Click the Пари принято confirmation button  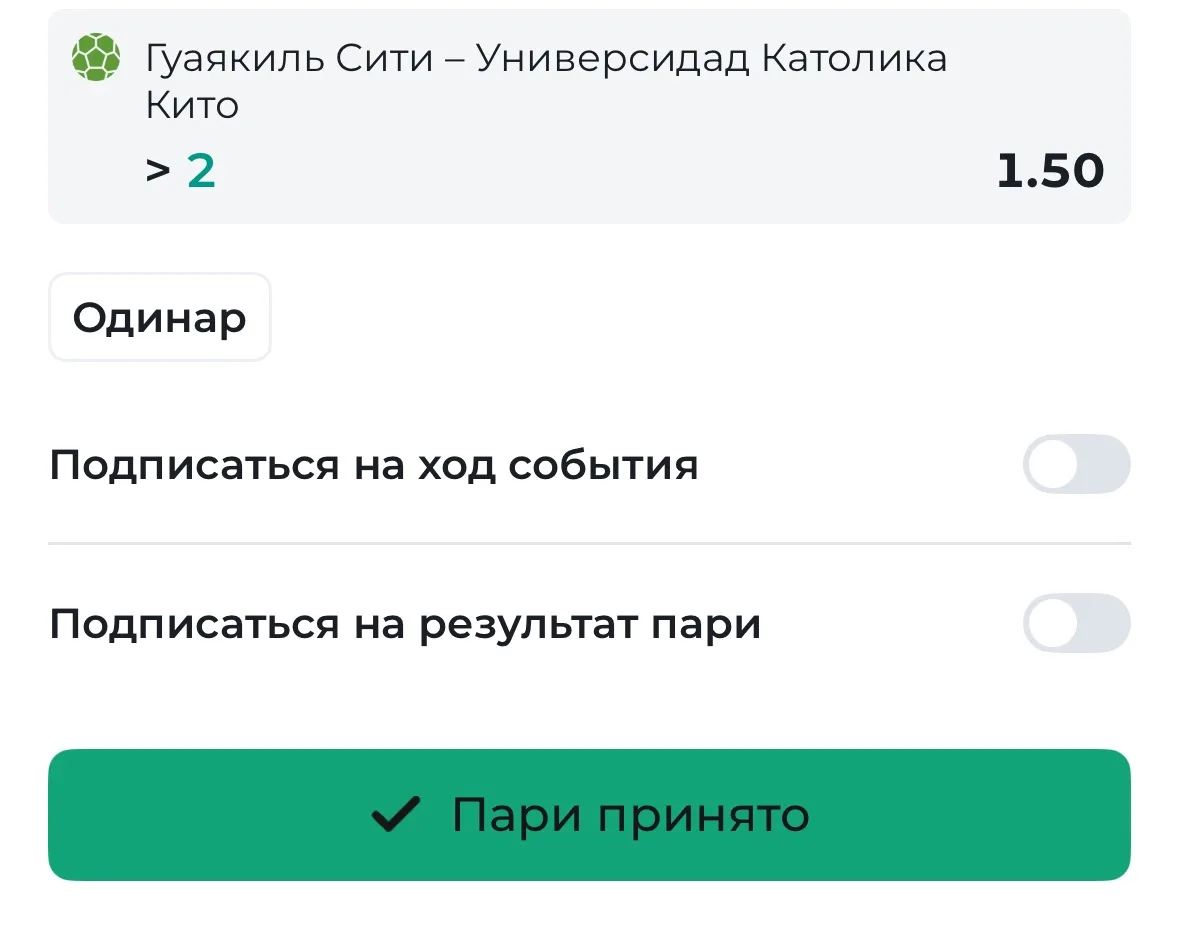590,815
